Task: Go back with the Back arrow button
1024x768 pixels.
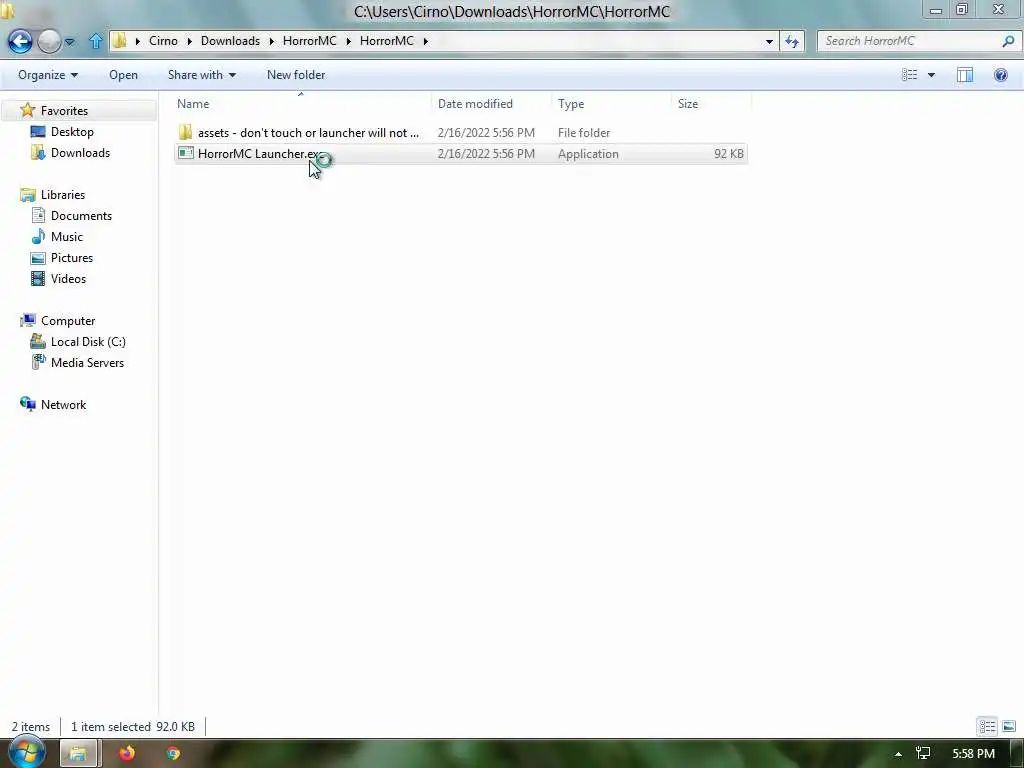Action: click(x=20, y=41)
